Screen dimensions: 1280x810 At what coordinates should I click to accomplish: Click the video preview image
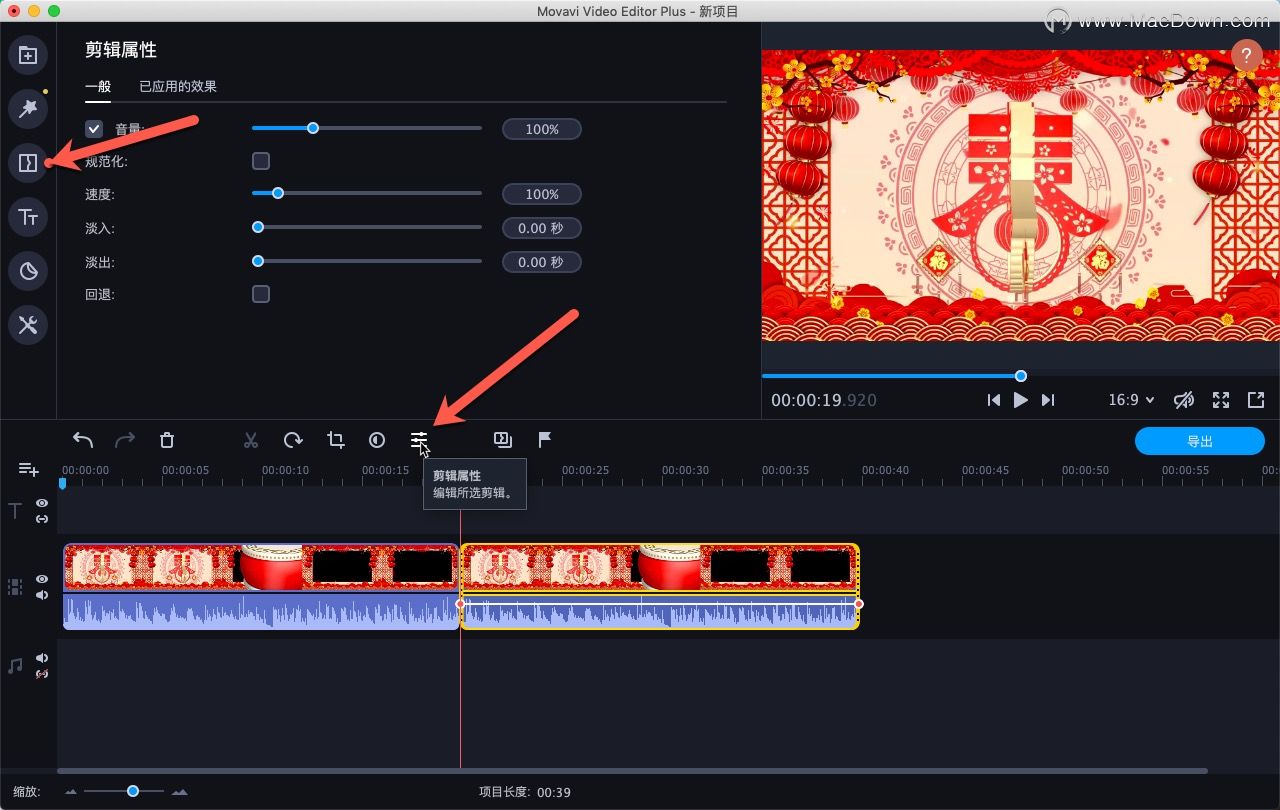coord(1021,196)
